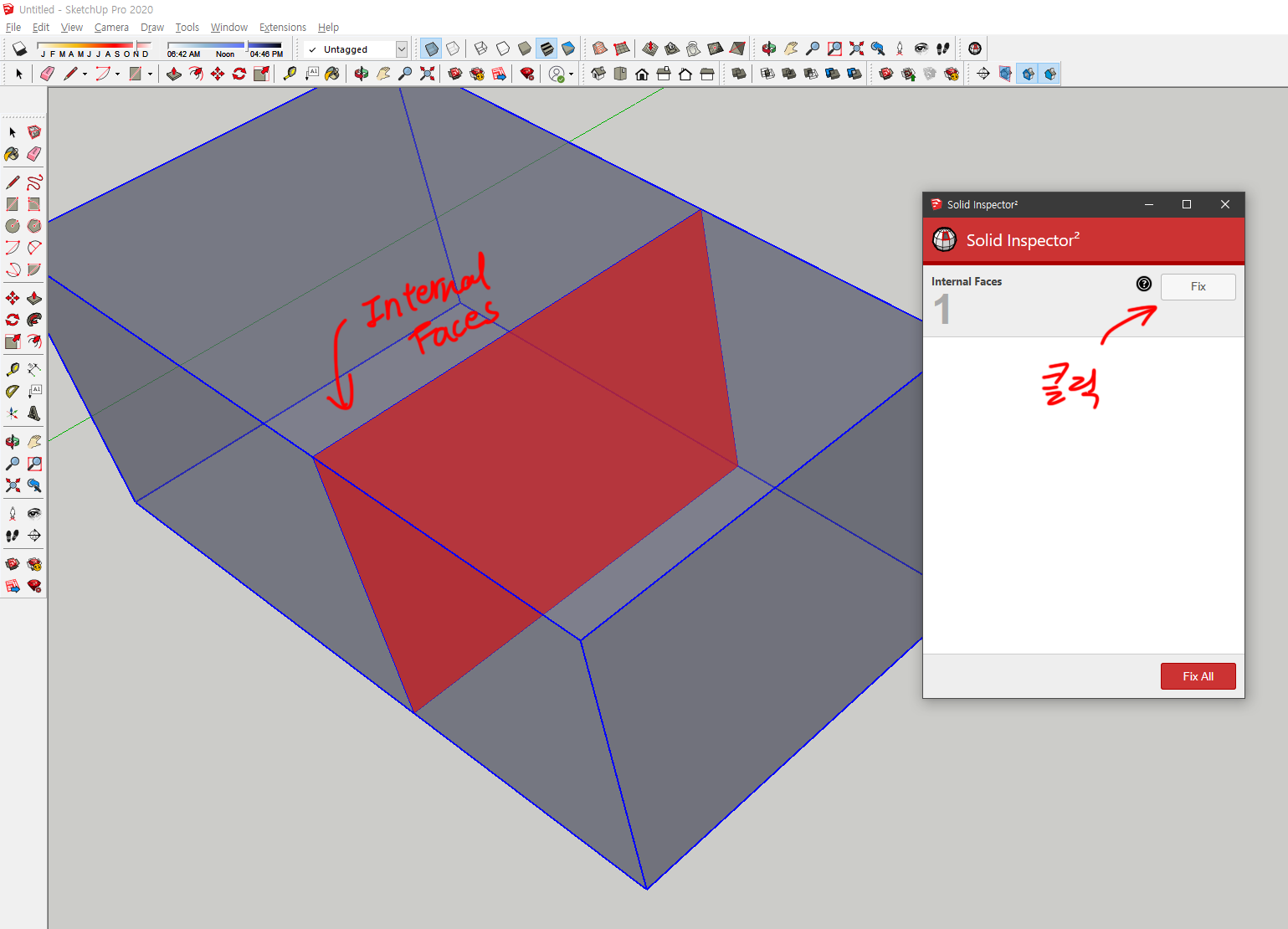Select the Union solid tool
Screen dimensions: 1288x929
[x=789, y=74]
